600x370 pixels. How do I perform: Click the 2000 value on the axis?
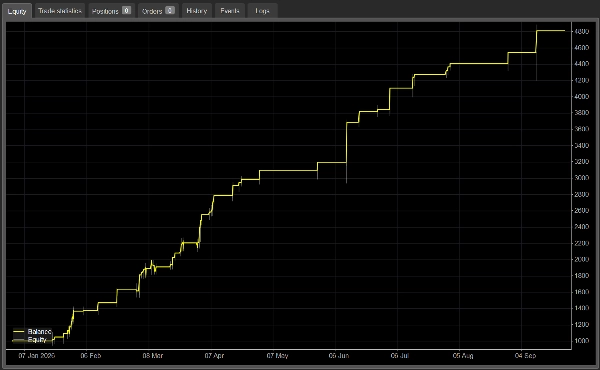point(582,259)
